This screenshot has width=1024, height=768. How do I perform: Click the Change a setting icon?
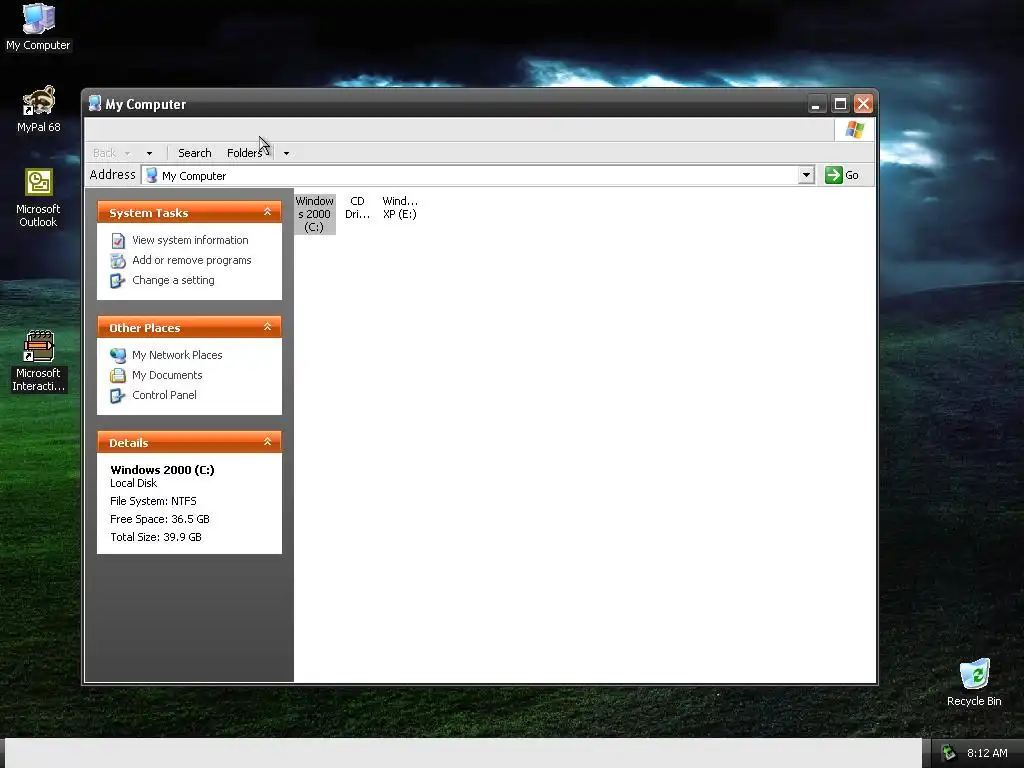(x=118, y=281)
